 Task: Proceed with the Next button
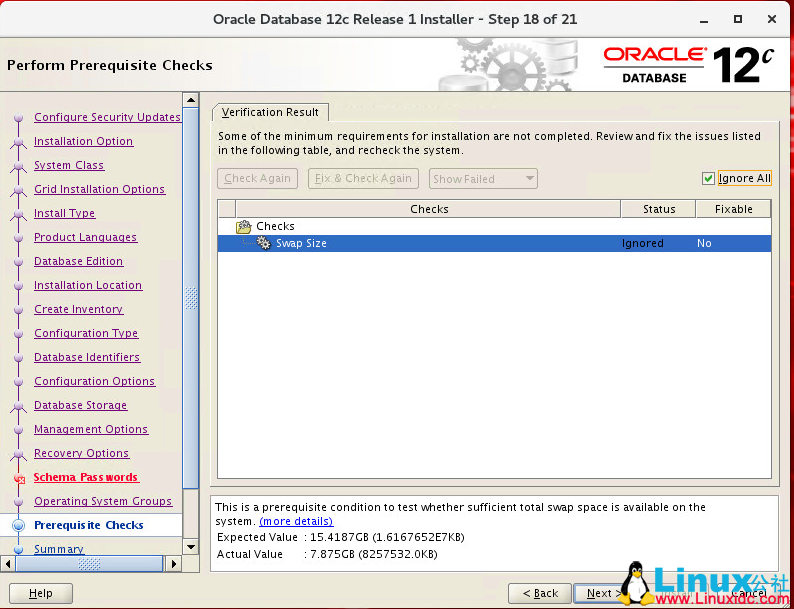coord(600,593)
